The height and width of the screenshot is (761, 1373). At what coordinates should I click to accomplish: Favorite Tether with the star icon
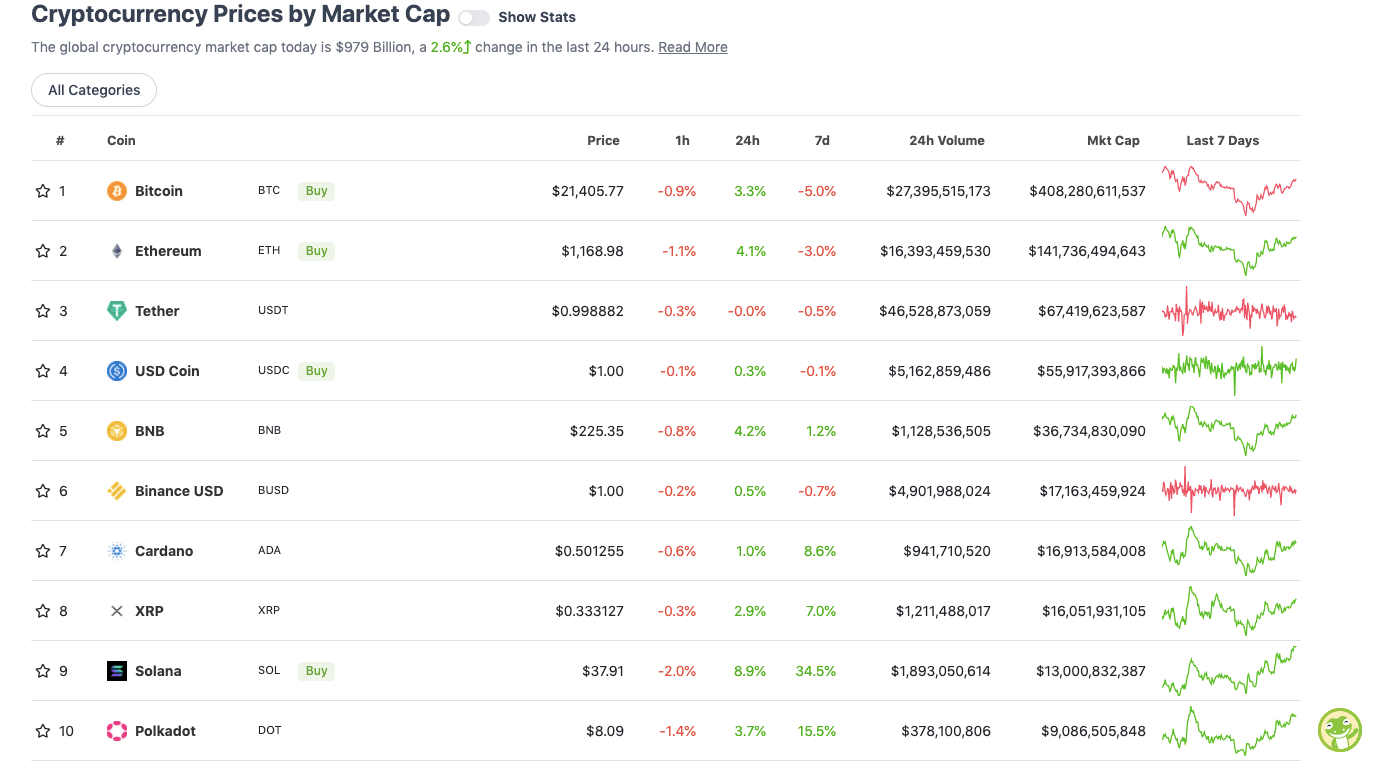(43, 311)
